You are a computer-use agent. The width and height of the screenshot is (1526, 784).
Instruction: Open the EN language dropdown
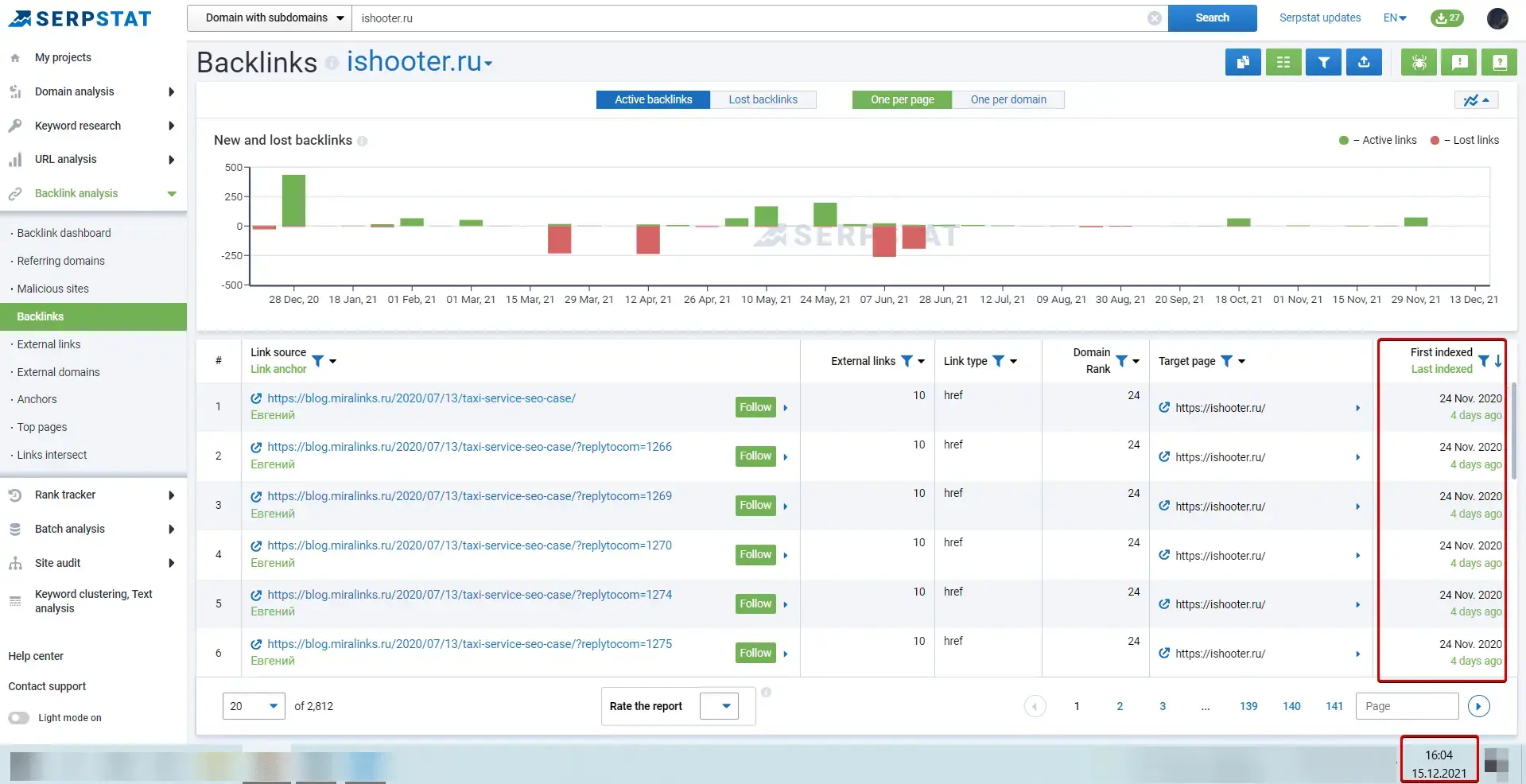(1396, 17)
